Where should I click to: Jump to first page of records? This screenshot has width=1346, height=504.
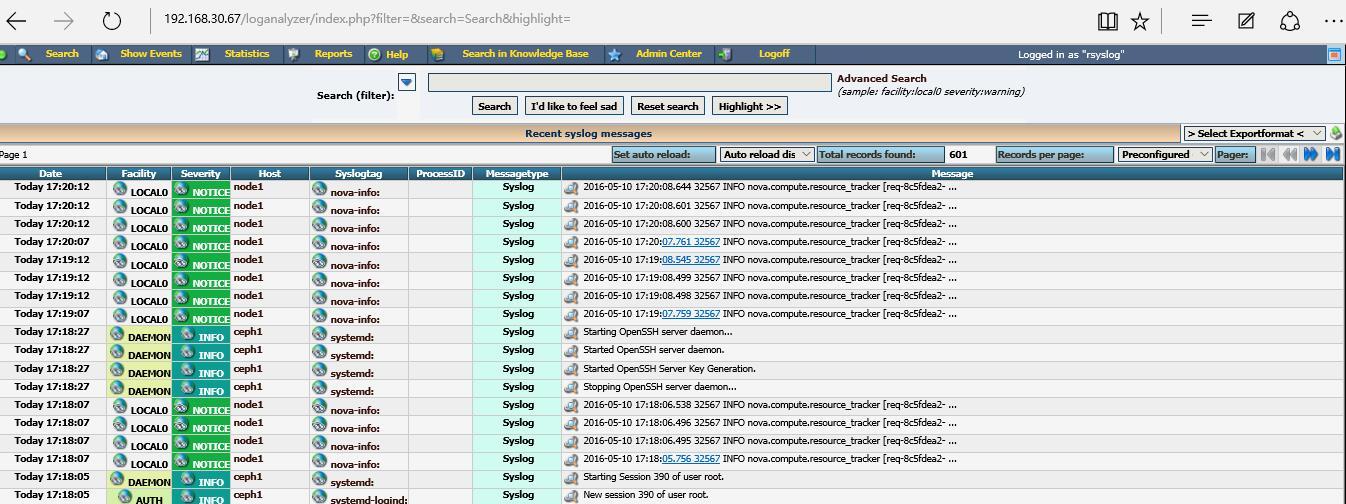(x=1267, y=154)
